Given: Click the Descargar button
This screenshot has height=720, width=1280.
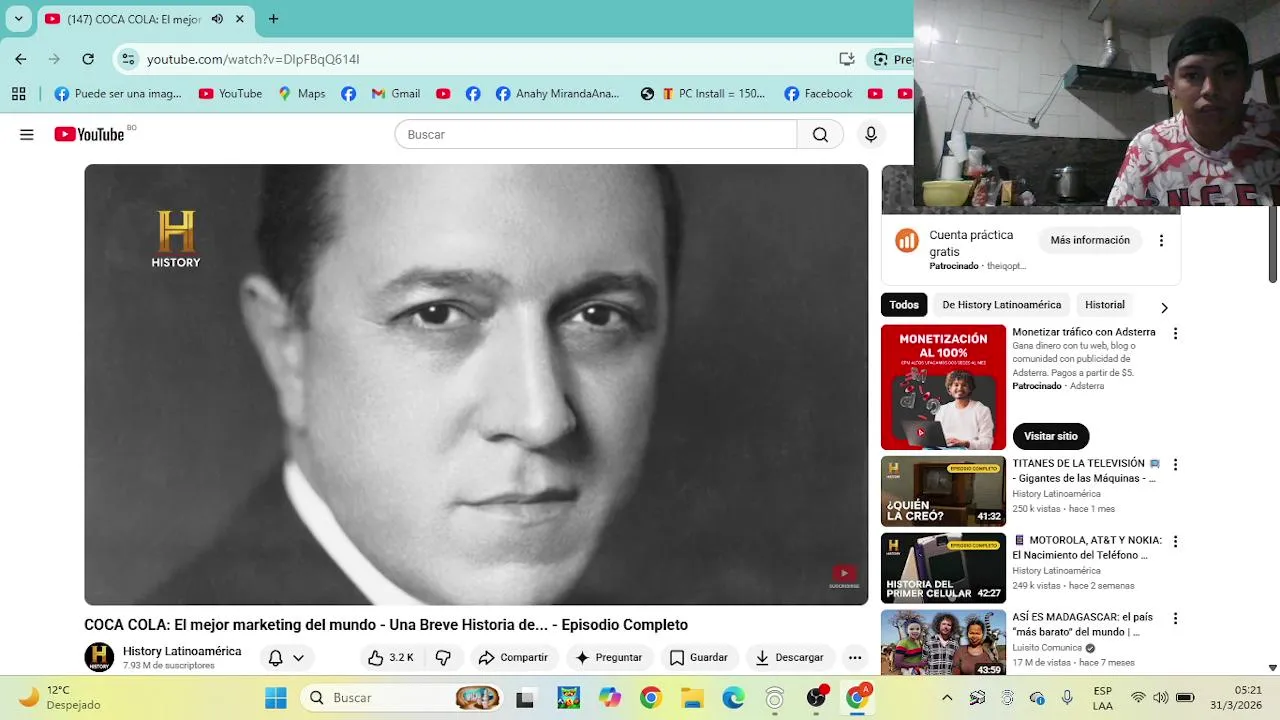Looking at the screenshot, I should point(790,657).
